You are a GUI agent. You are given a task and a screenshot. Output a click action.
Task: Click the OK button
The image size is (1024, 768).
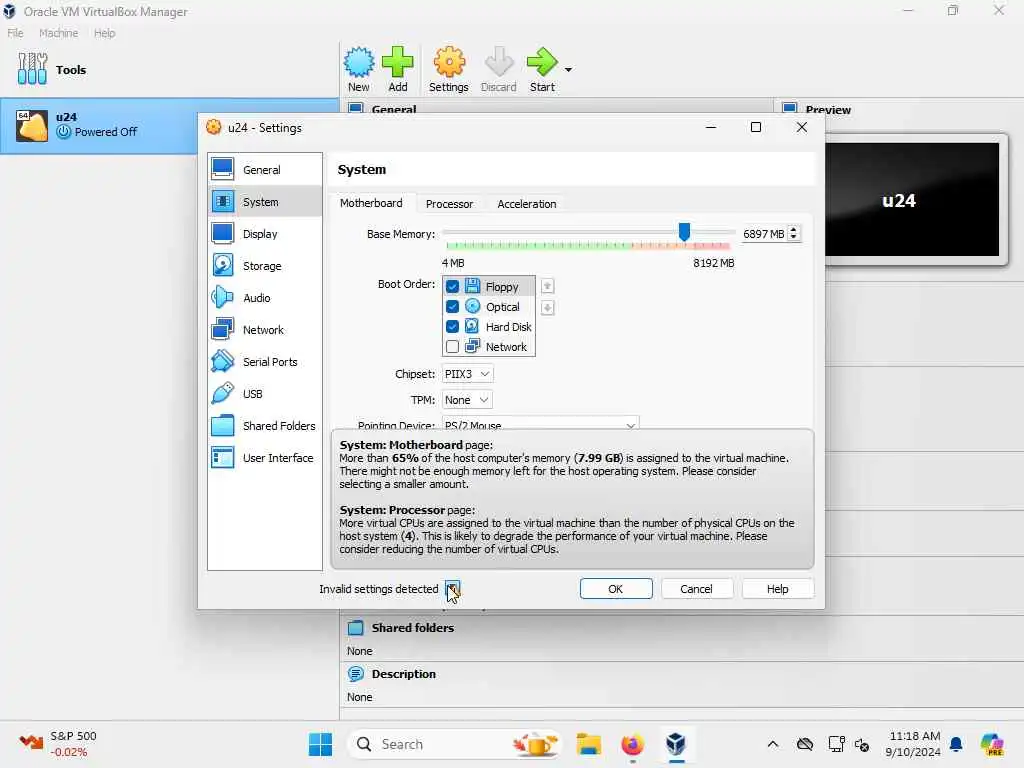616,588
